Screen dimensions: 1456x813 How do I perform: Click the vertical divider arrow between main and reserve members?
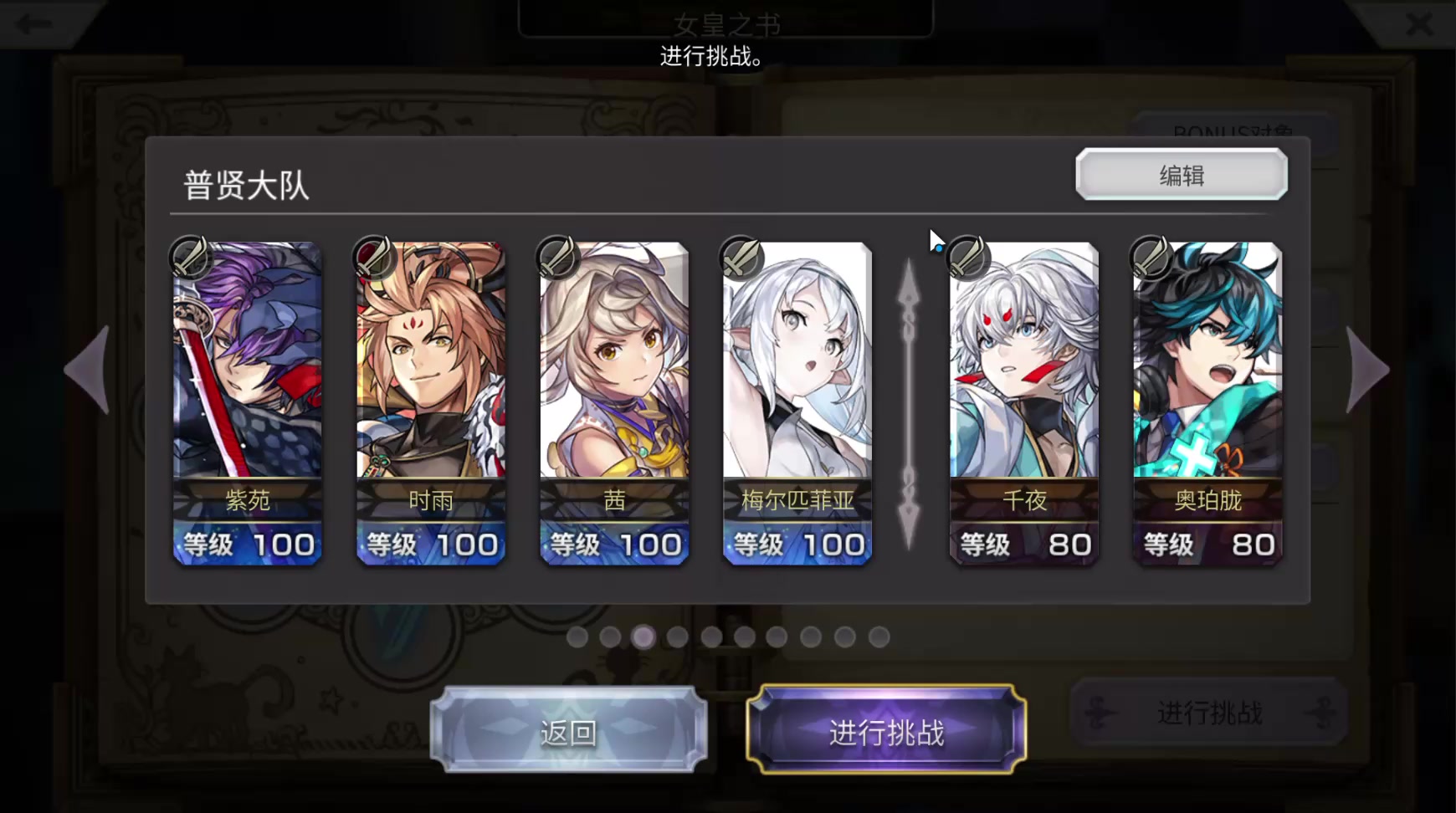[909, 405]
